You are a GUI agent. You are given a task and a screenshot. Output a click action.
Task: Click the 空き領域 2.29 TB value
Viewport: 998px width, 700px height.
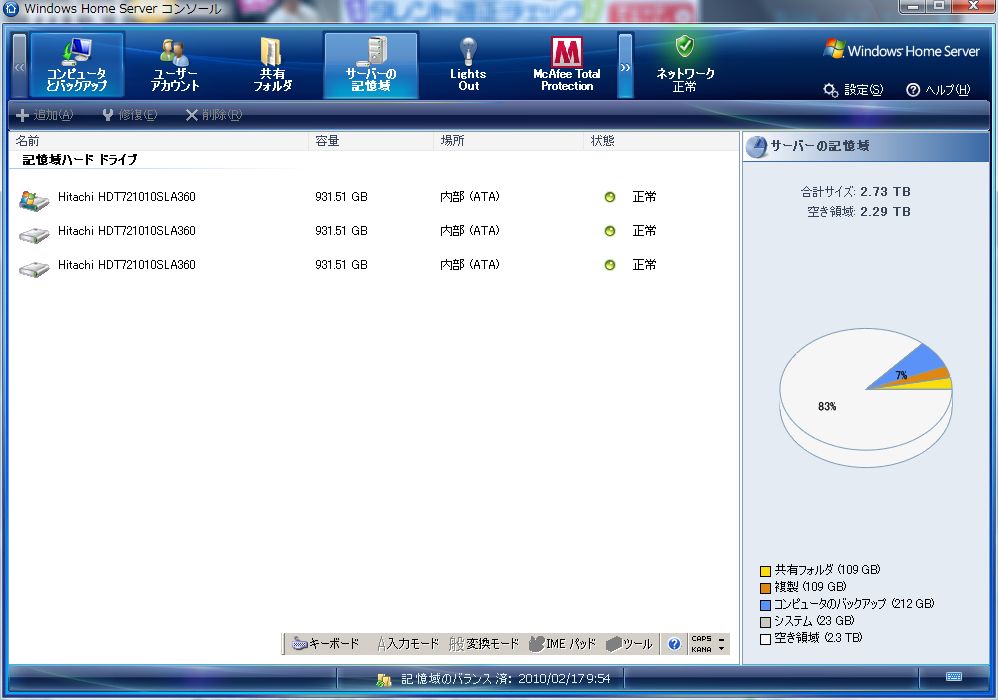click(885, 211)
